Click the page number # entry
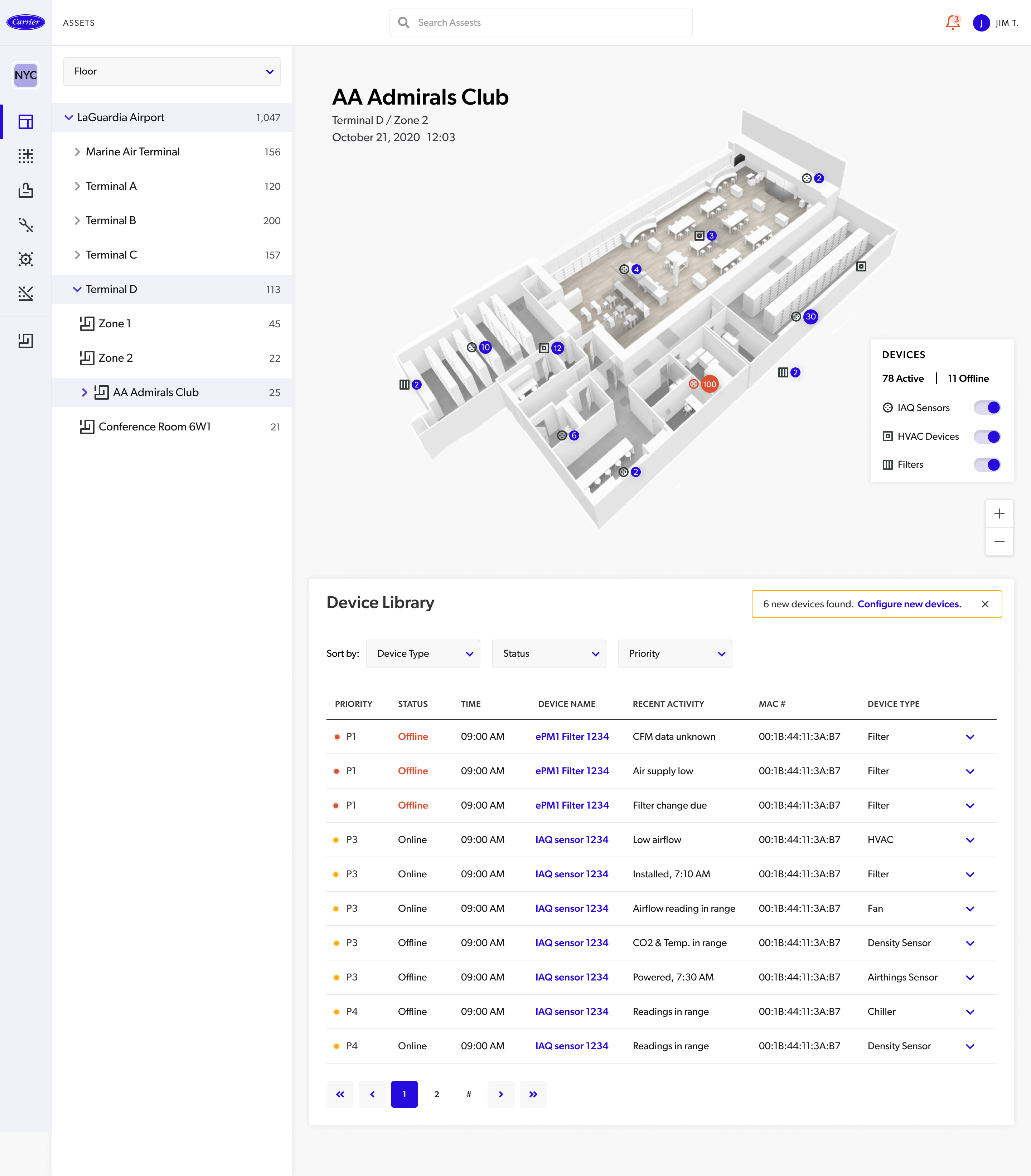 (x=469, y=1094)
